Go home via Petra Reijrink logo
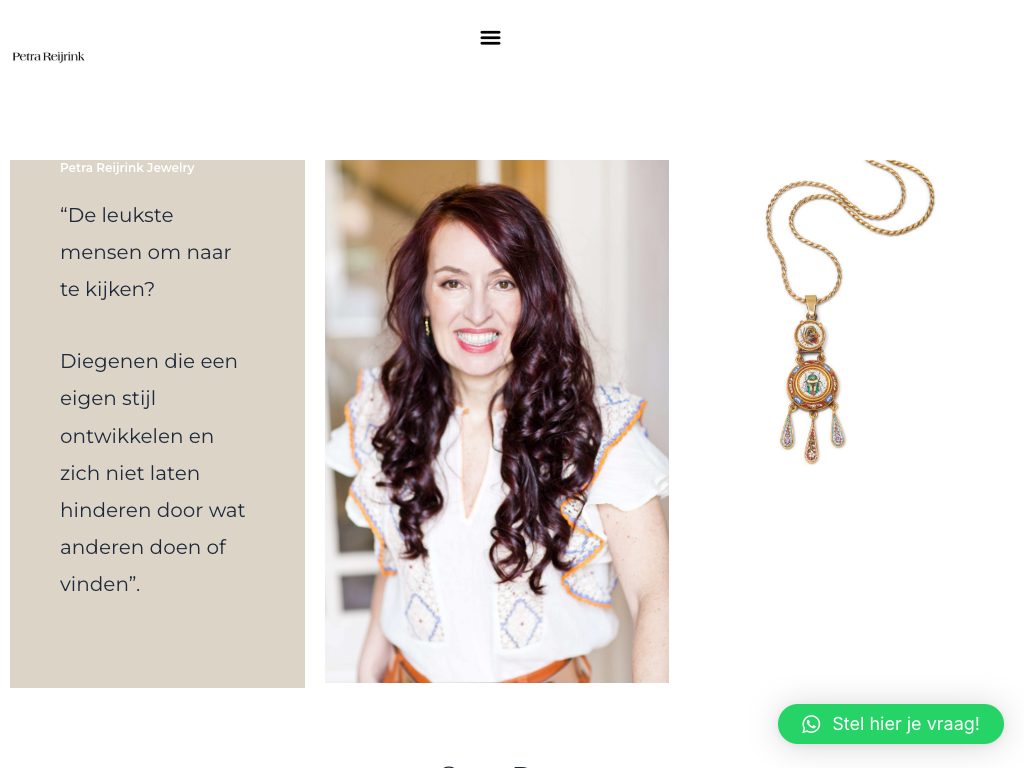Image resolution: width=1024 pixels, height=768 pixels. [48, 57]
